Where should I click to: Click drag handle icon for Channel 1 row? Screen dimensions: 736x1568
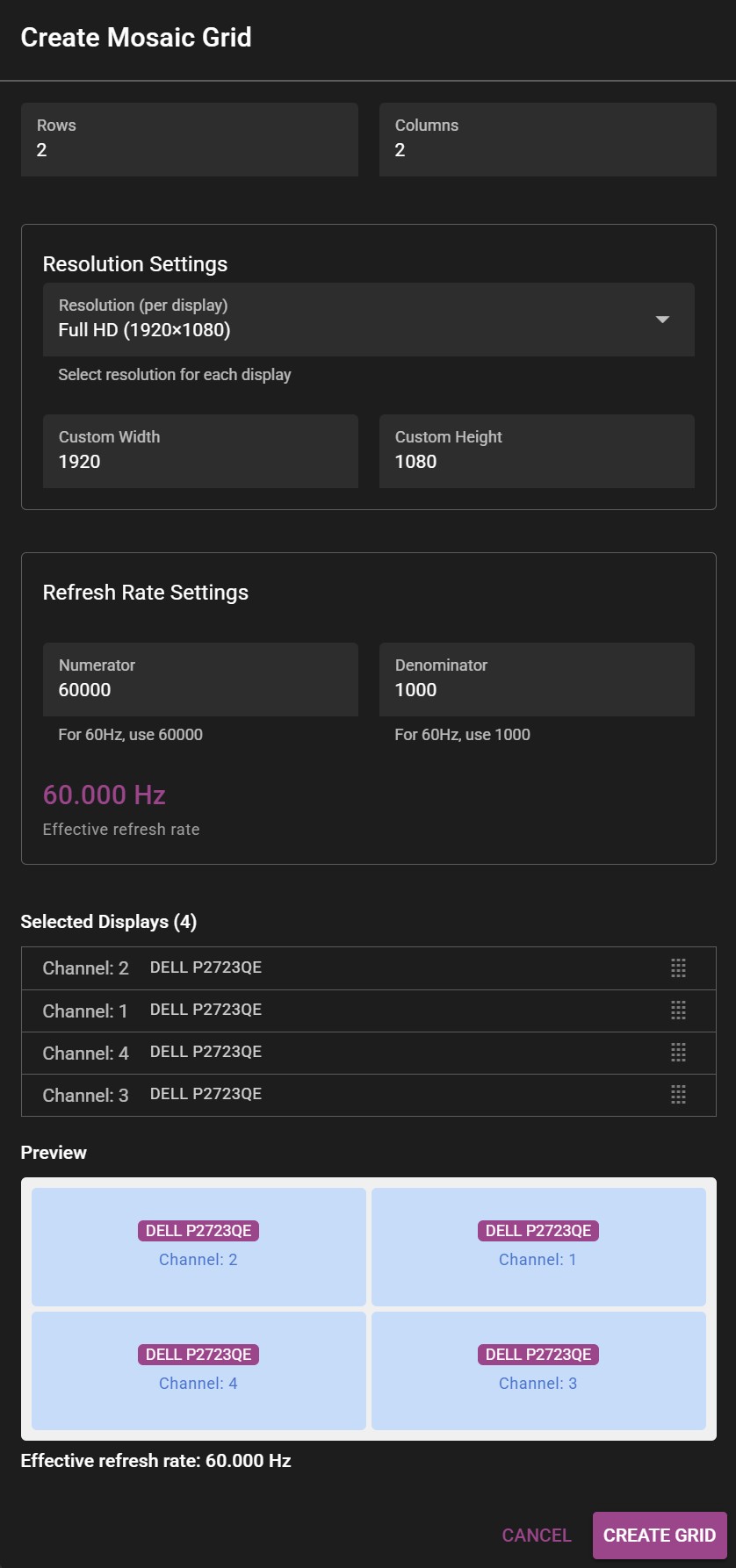678,1011
